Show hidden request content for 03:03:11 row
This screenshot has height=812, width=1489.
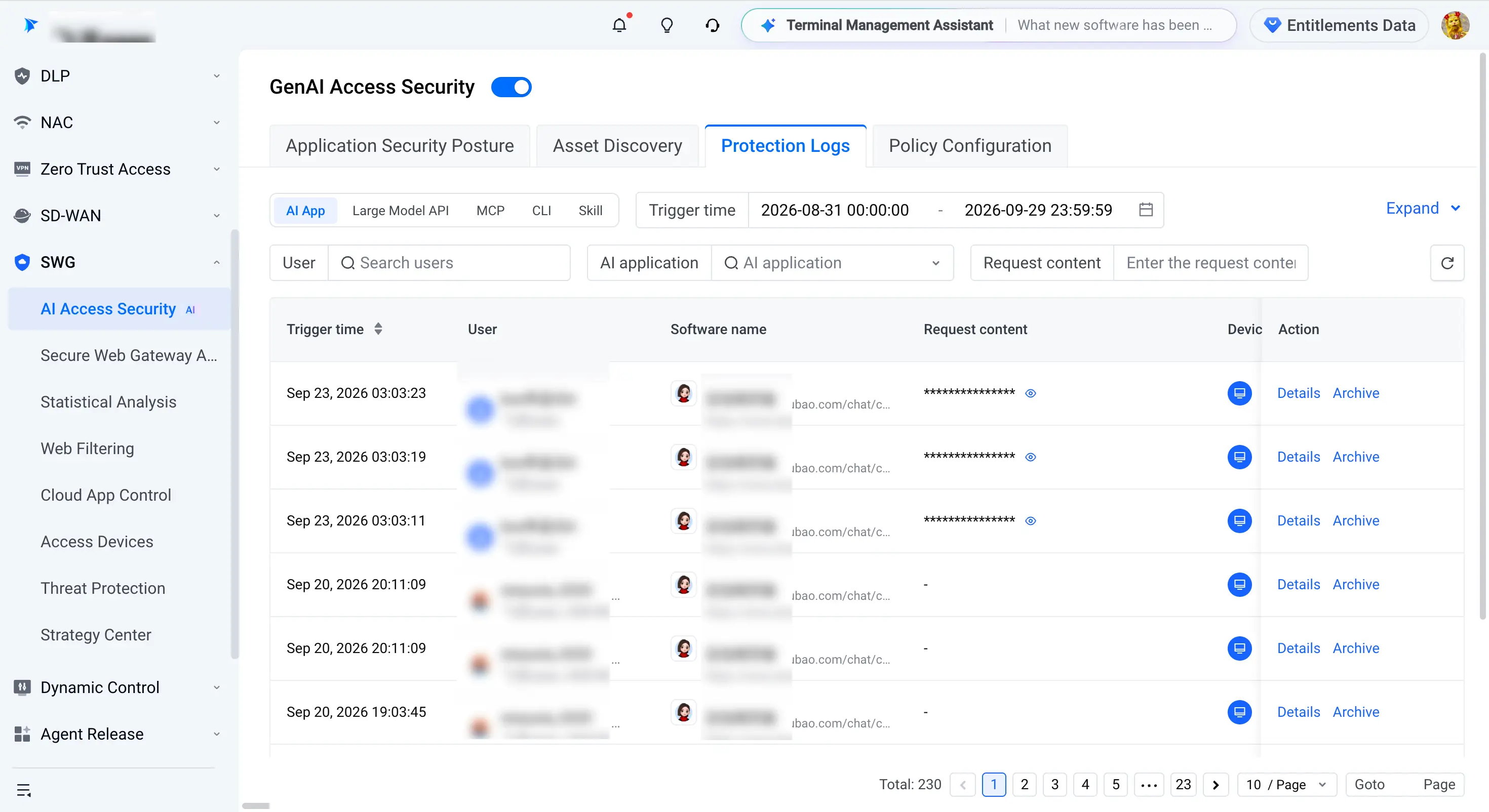click(1030, 521)
